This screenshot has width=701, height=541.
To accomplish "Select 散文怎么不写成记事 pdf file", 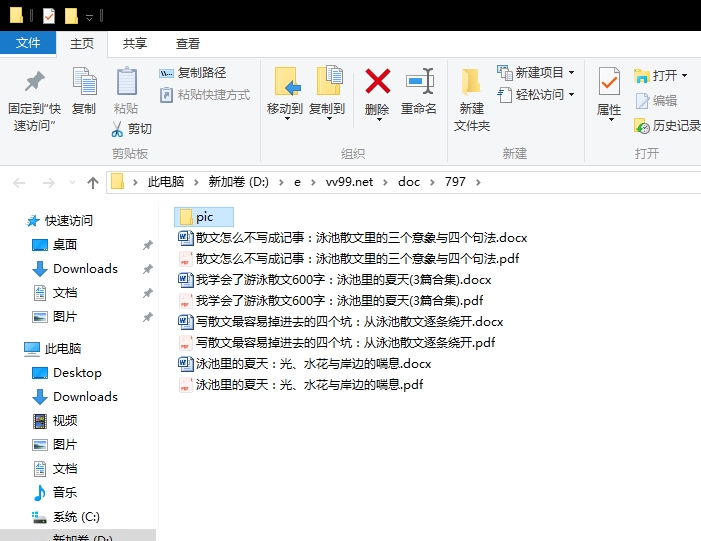I will tap(348, 258).
